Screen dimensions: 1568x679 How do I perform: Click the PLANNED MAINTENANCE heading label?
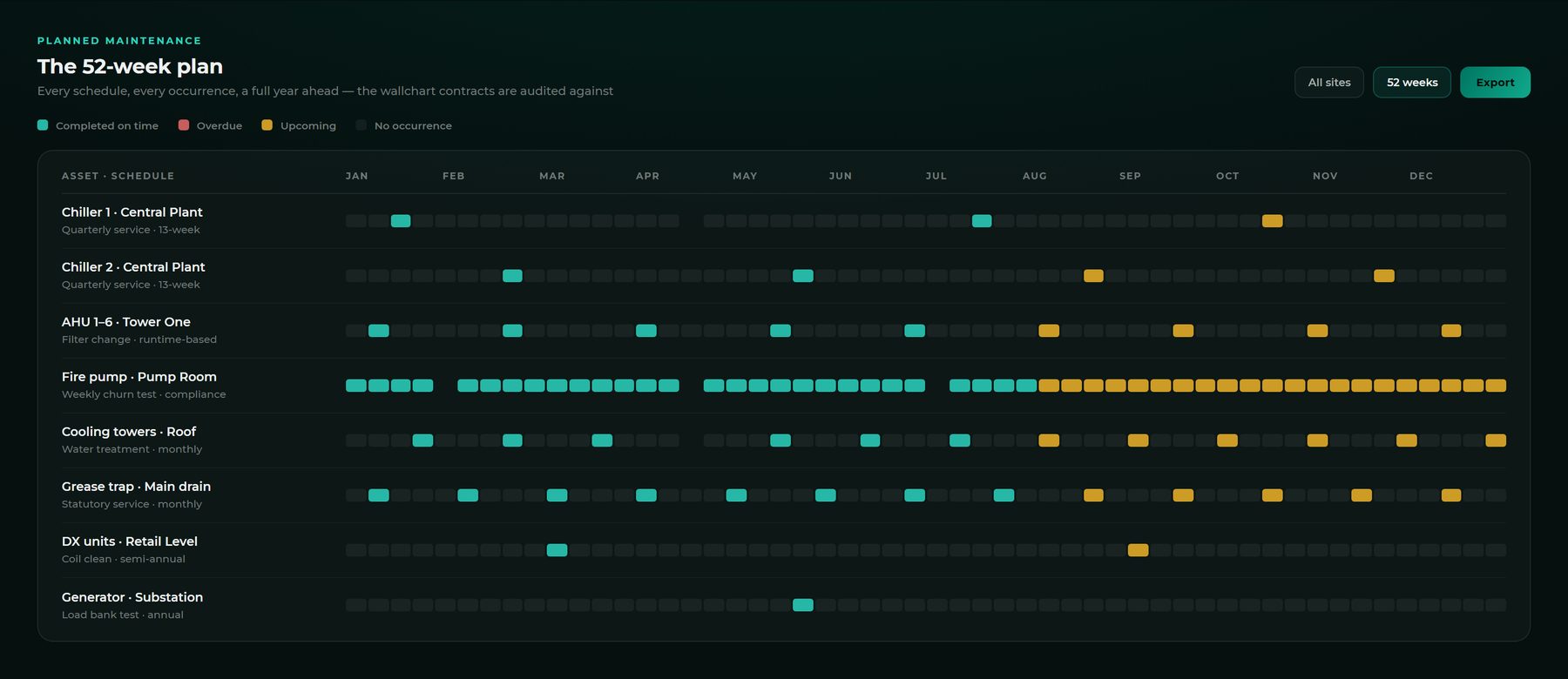(119, 41)
